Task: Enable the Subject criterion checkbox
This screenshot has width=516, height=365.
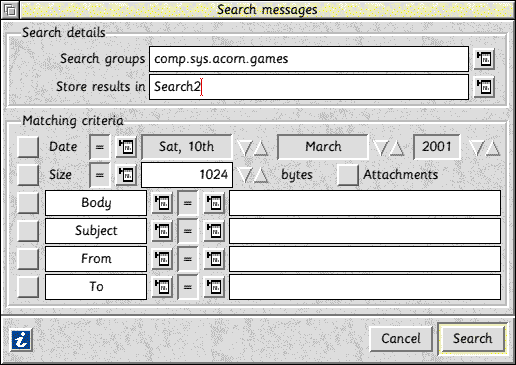Action: 28,231
